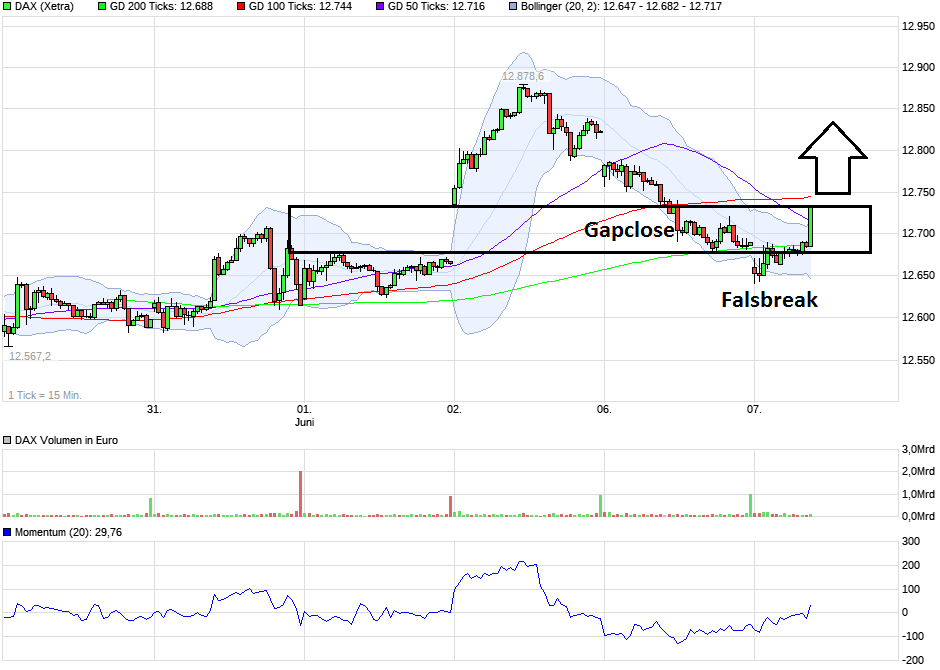Click the 'Juni' month label
Image resolution: width=940 pixels, height=670 pixels.
305,422
